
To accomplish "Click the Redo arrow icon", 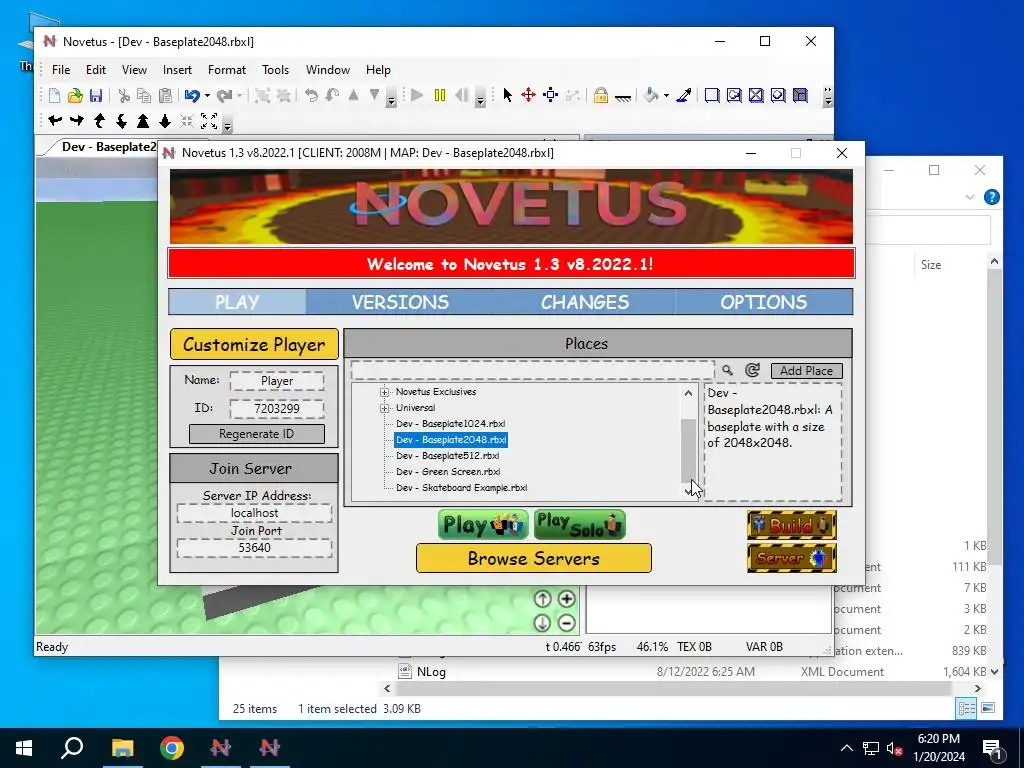I will [224, 96].
